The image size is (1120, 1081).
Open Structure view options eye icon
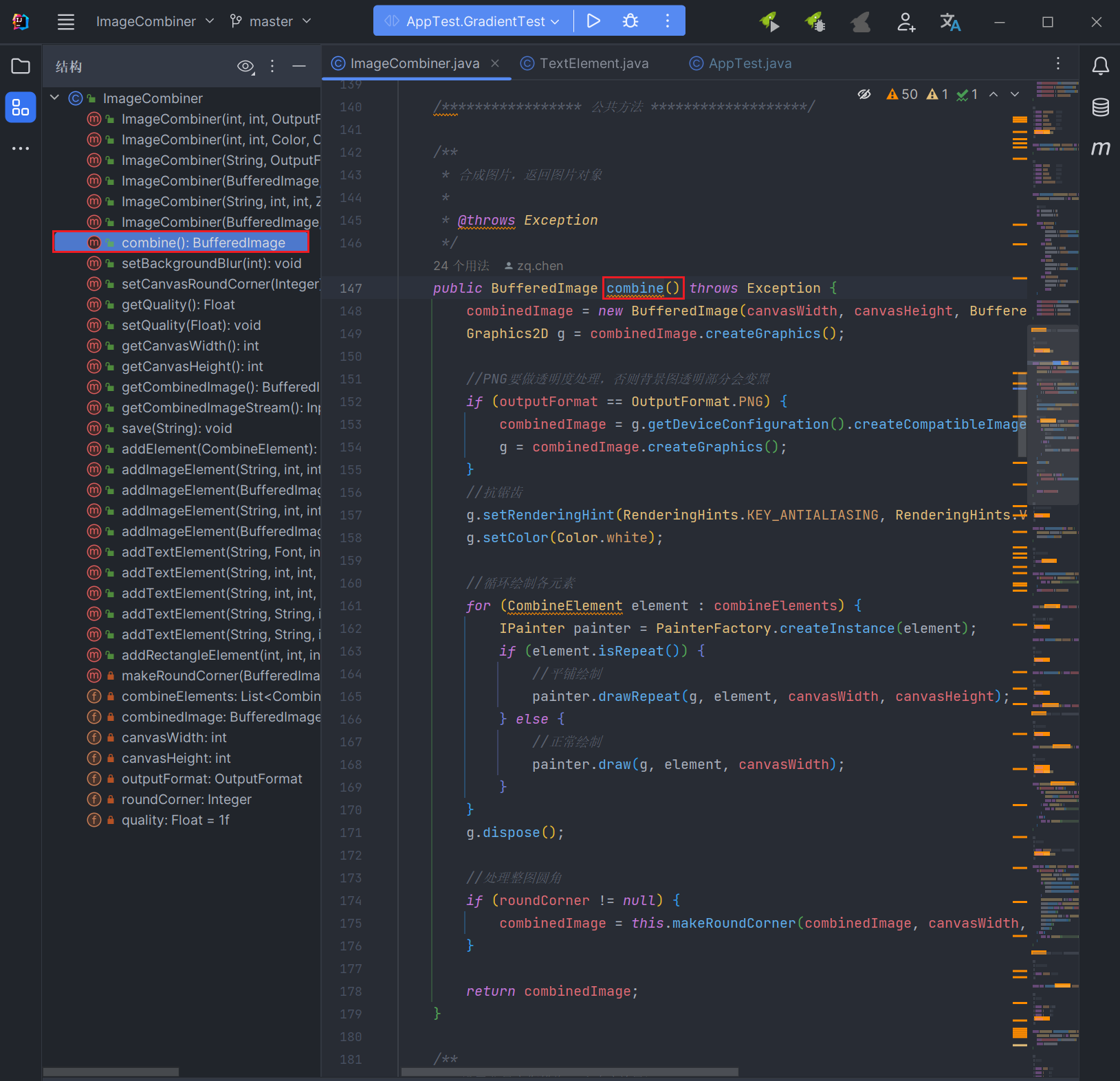coord(245,66)
